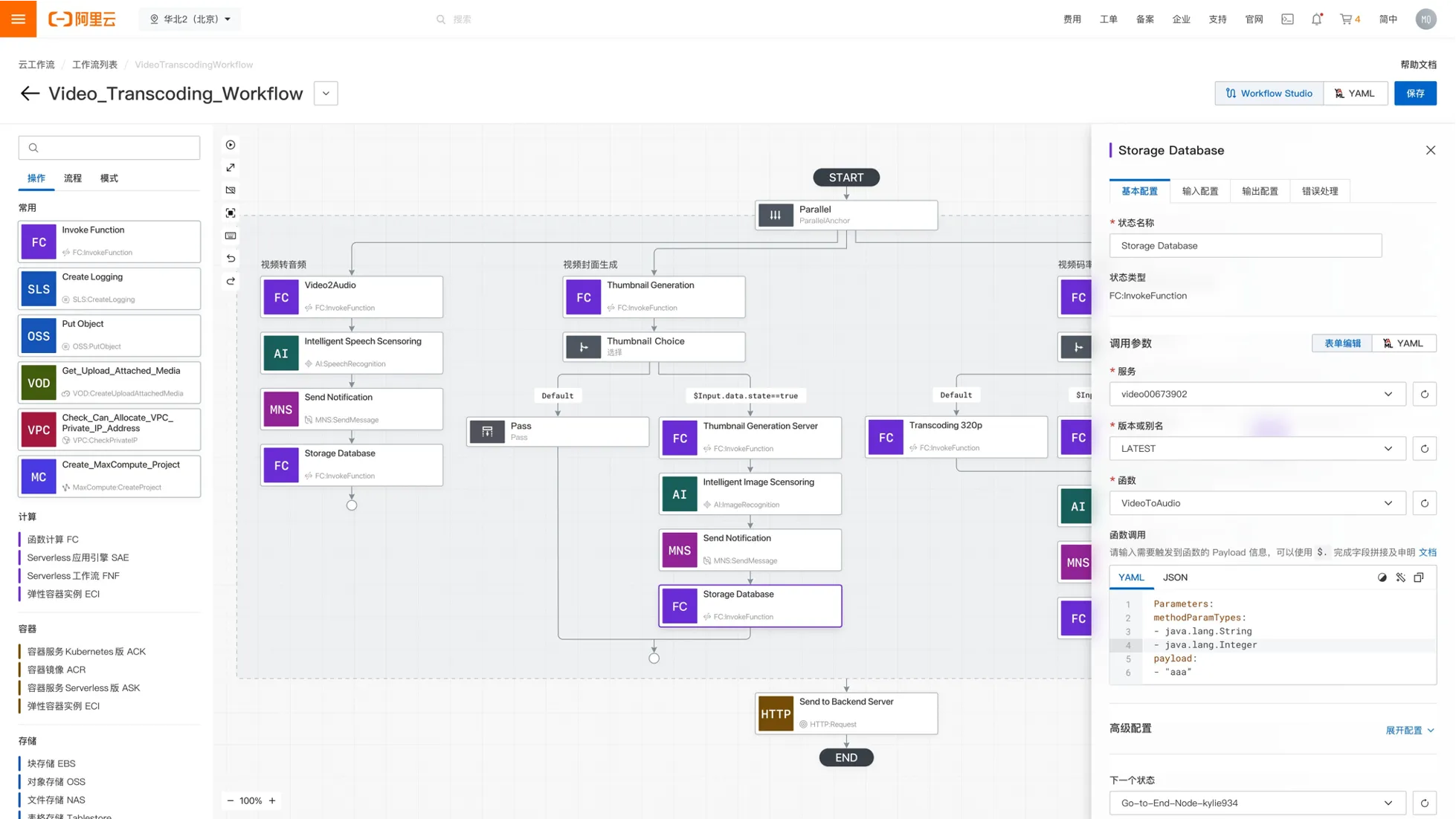
Task: Open the 函数 VideoToAudio dropdown
Action: (1257, 503)
